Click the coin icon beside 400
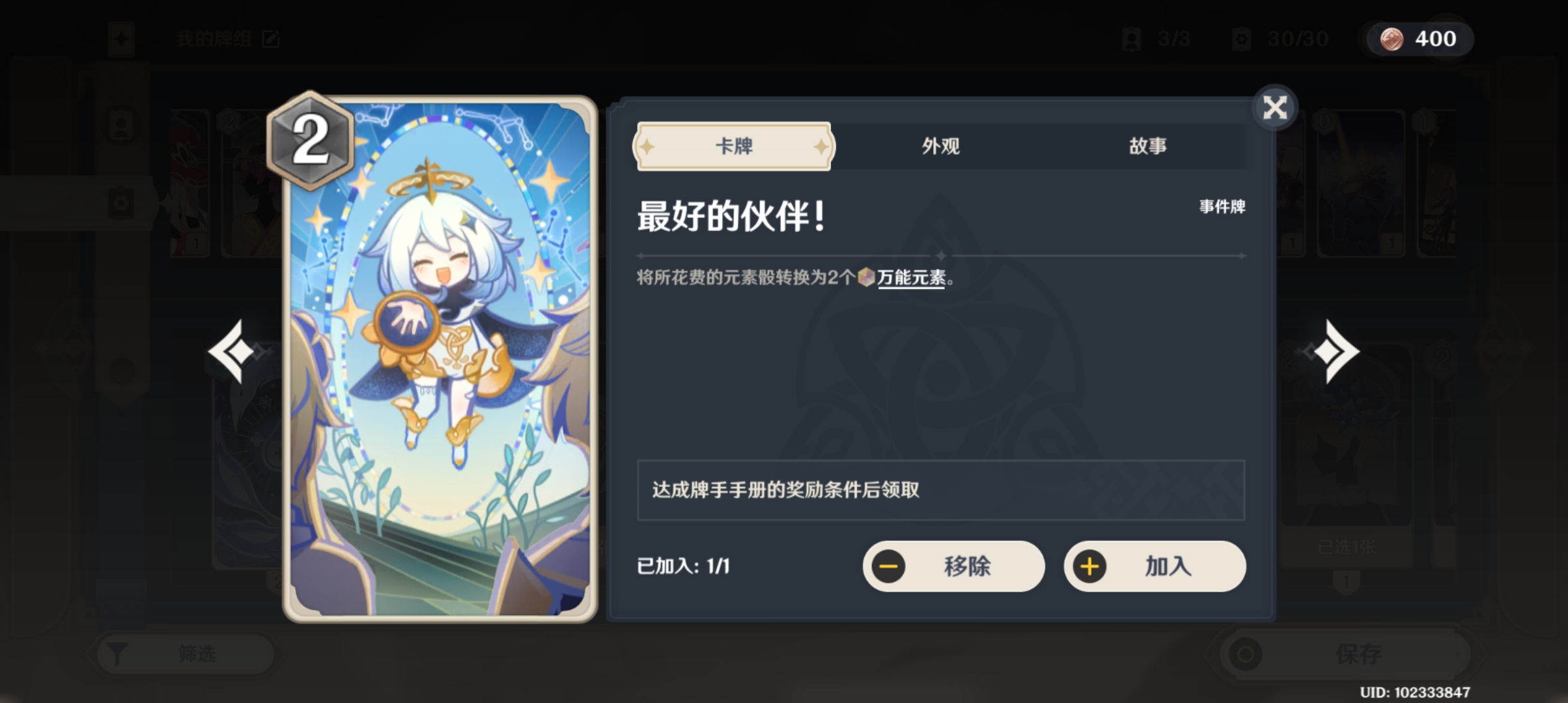Viewport: 1568px width, 703px height. click(x=1392, y=39)
